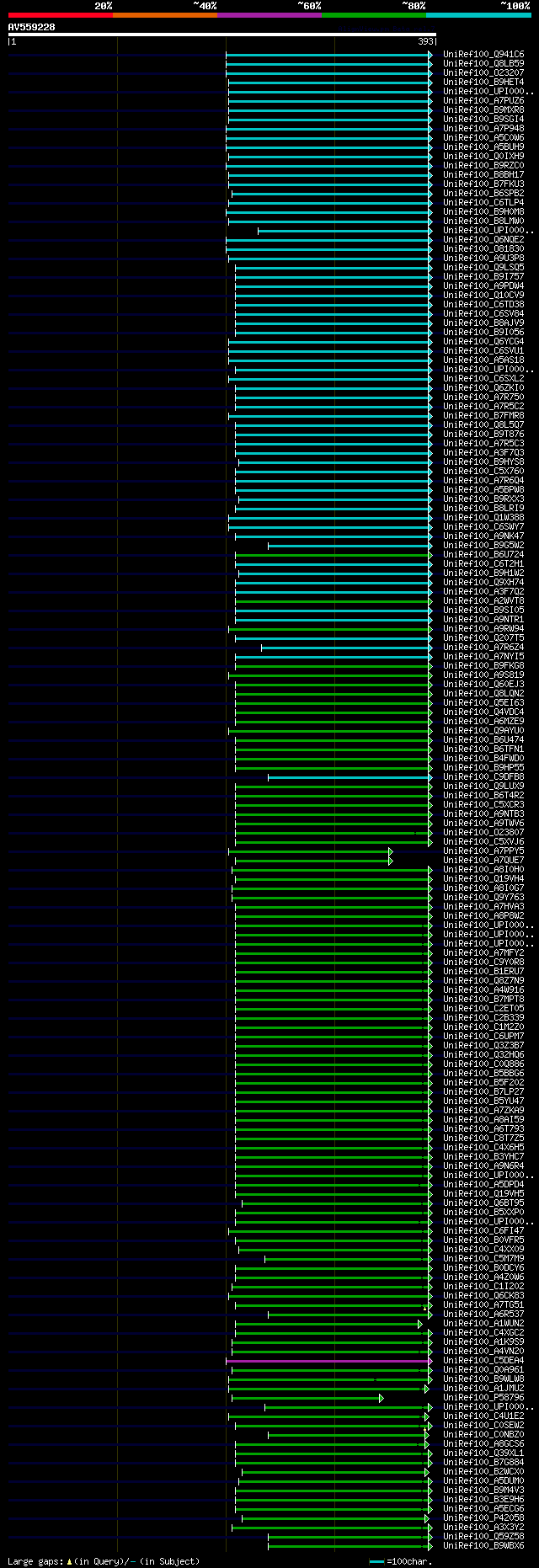The height and width of the screenshot is (1568, 539).
Task: Select label UniRef100_C6TD38
Action: [483, 305]
